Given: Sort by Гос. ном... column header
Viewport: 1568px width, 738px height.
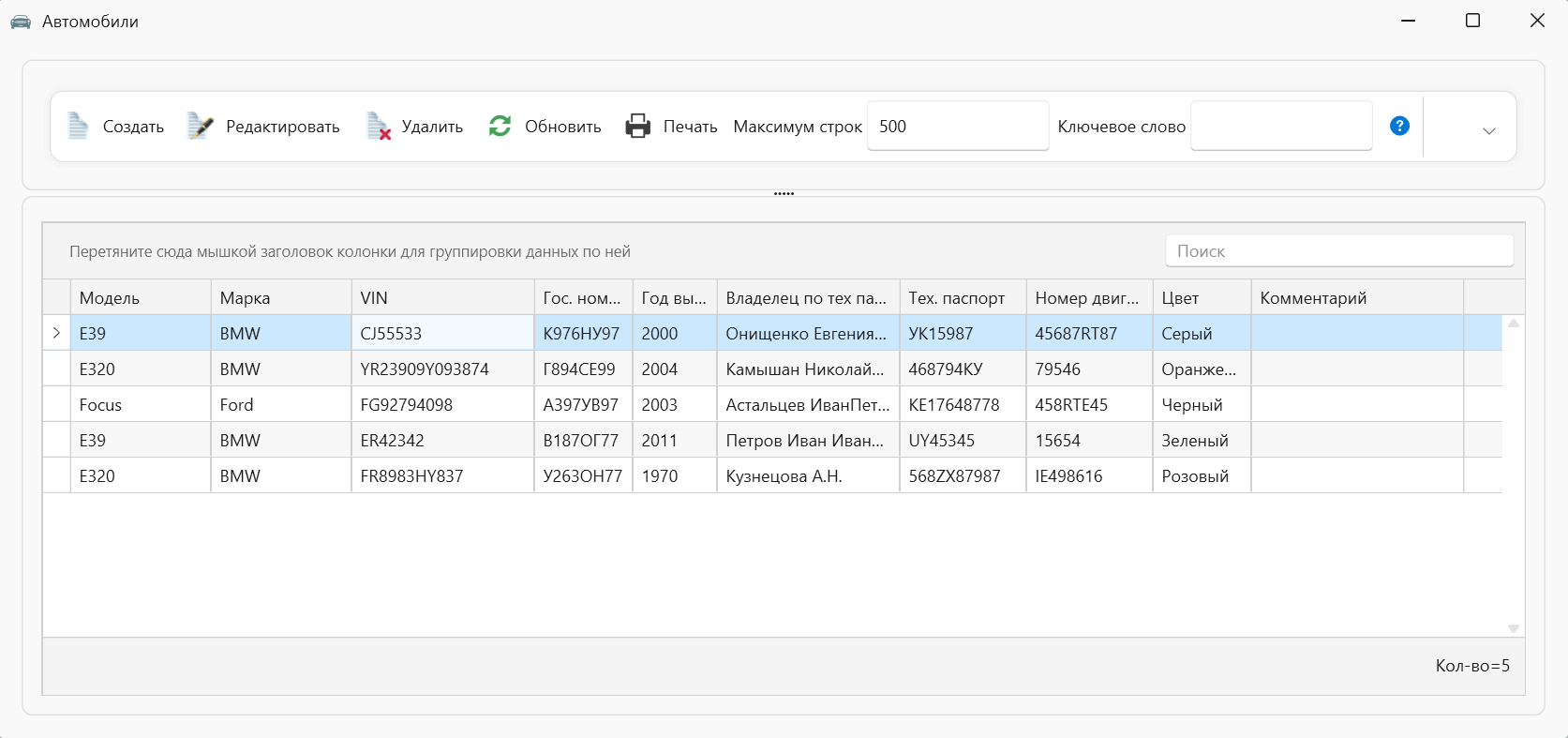Looking at the screenshot, I should click(584, 297).
